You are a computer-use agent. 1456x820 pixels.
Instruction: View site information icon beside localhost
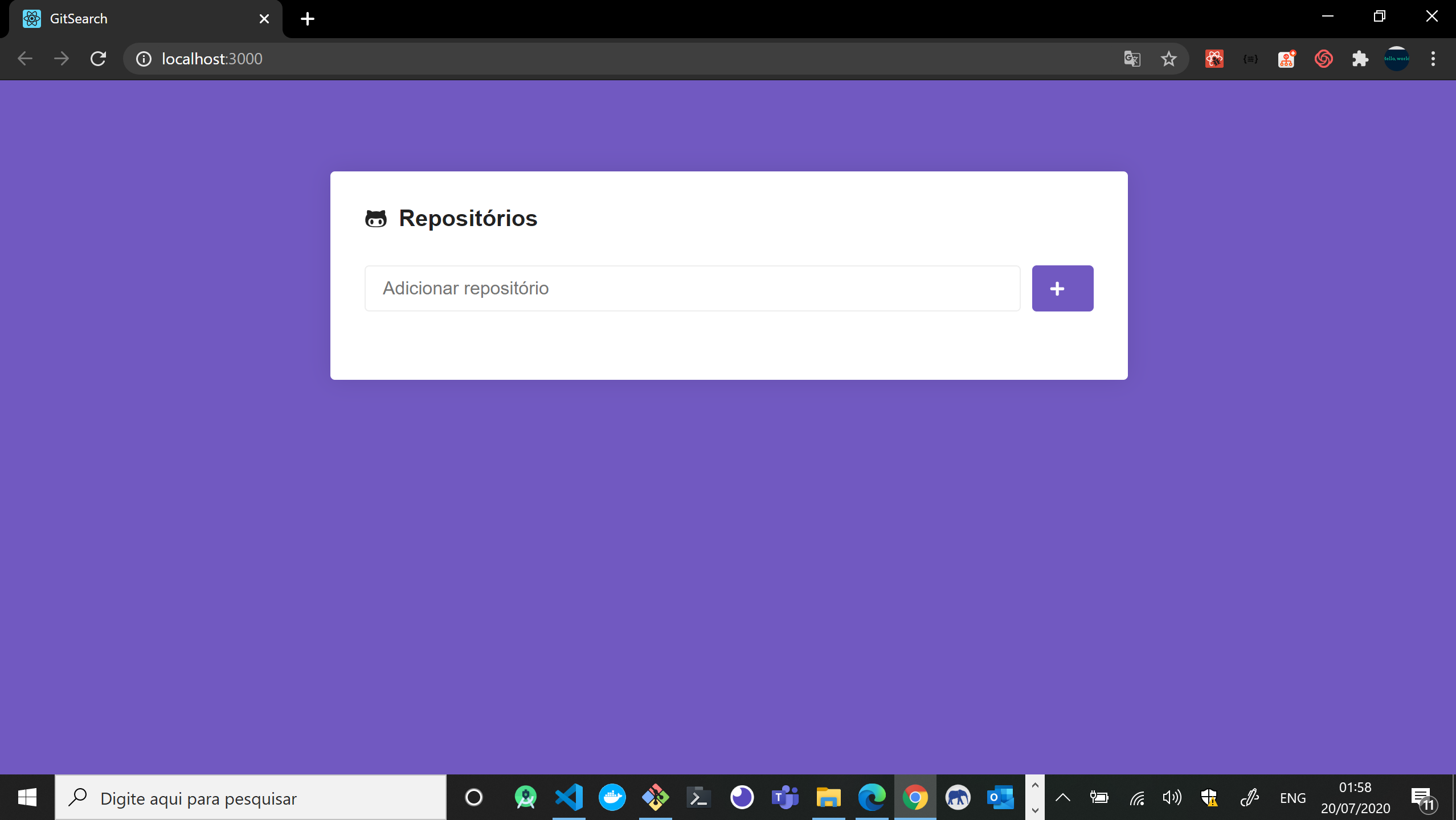144,59
